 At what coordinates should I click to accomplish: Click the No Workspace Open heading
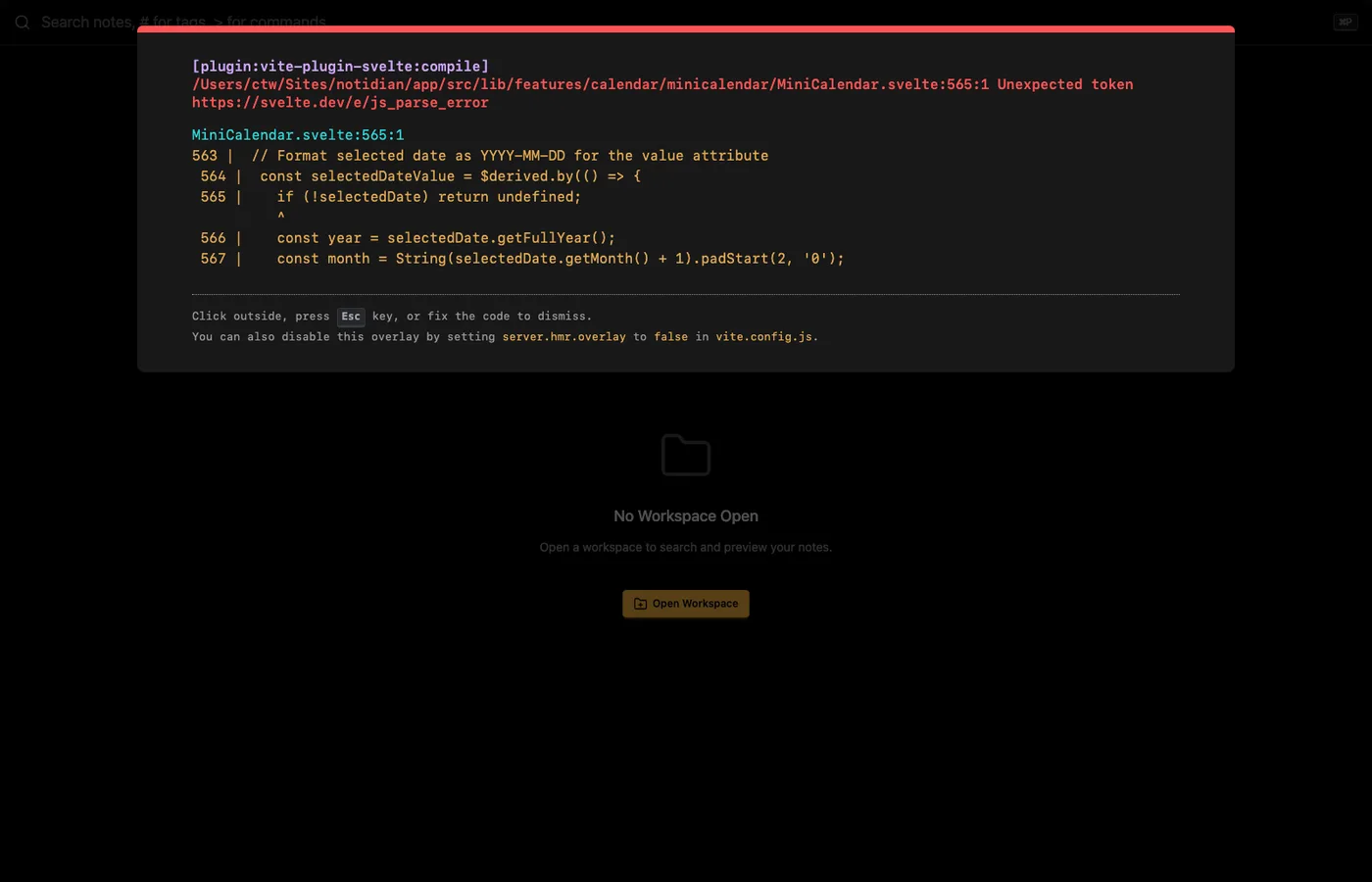pyautogui.click(x=686, y=516)
